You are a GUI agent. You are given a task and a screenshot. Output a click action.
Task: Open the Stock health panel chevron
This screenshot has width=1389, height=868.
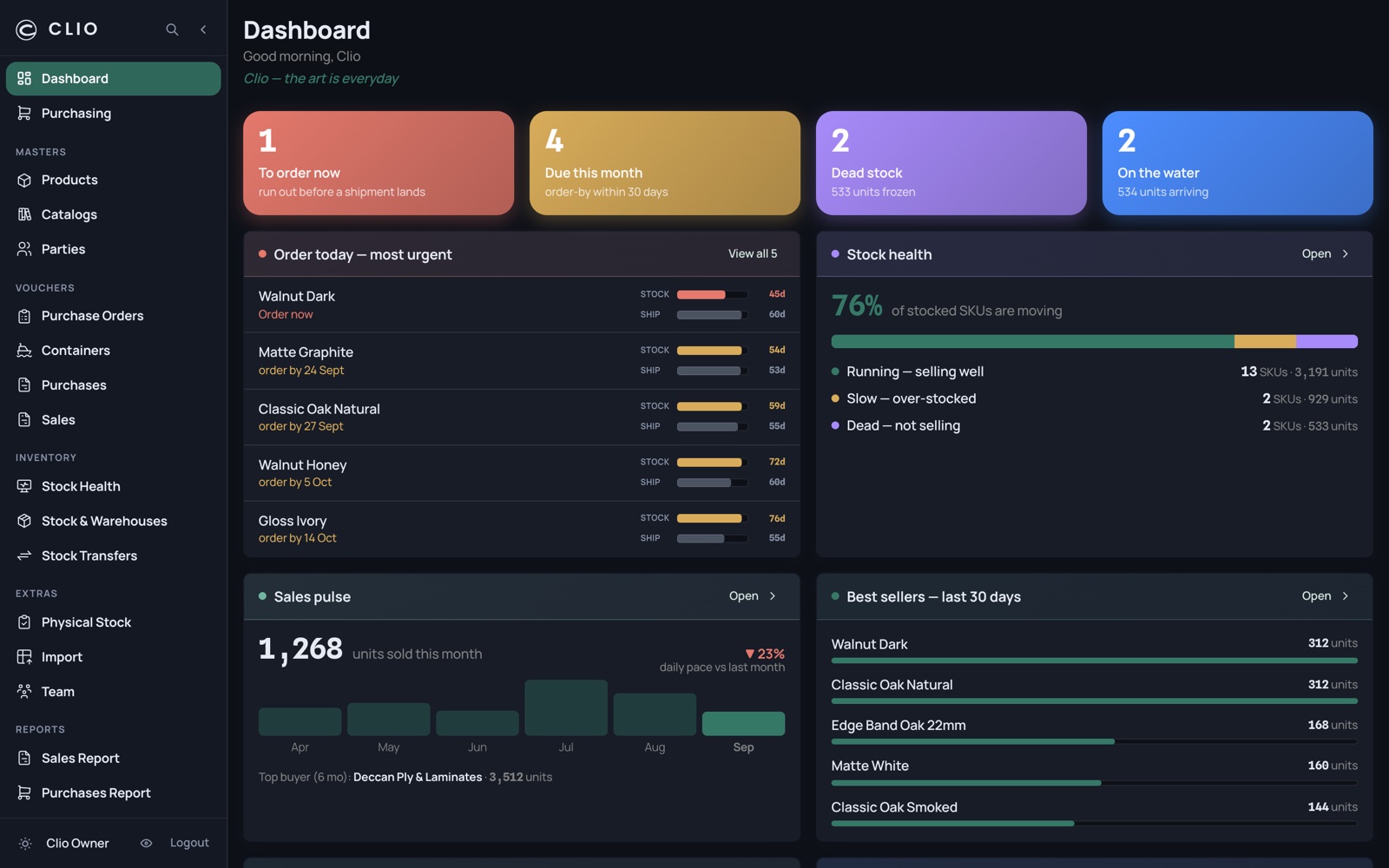point(1346,253)
